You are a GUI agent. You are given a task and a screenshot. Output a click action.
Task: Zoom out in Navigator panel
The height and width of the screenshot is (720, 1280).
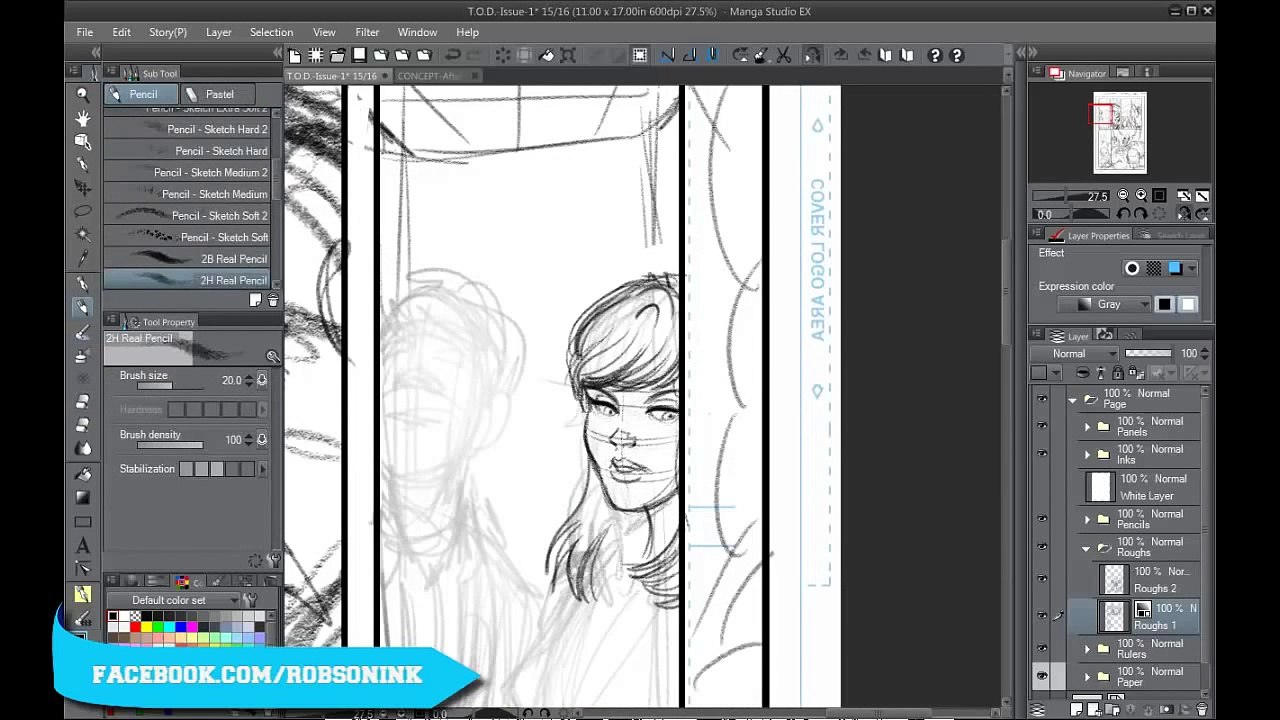(1123, 196)
